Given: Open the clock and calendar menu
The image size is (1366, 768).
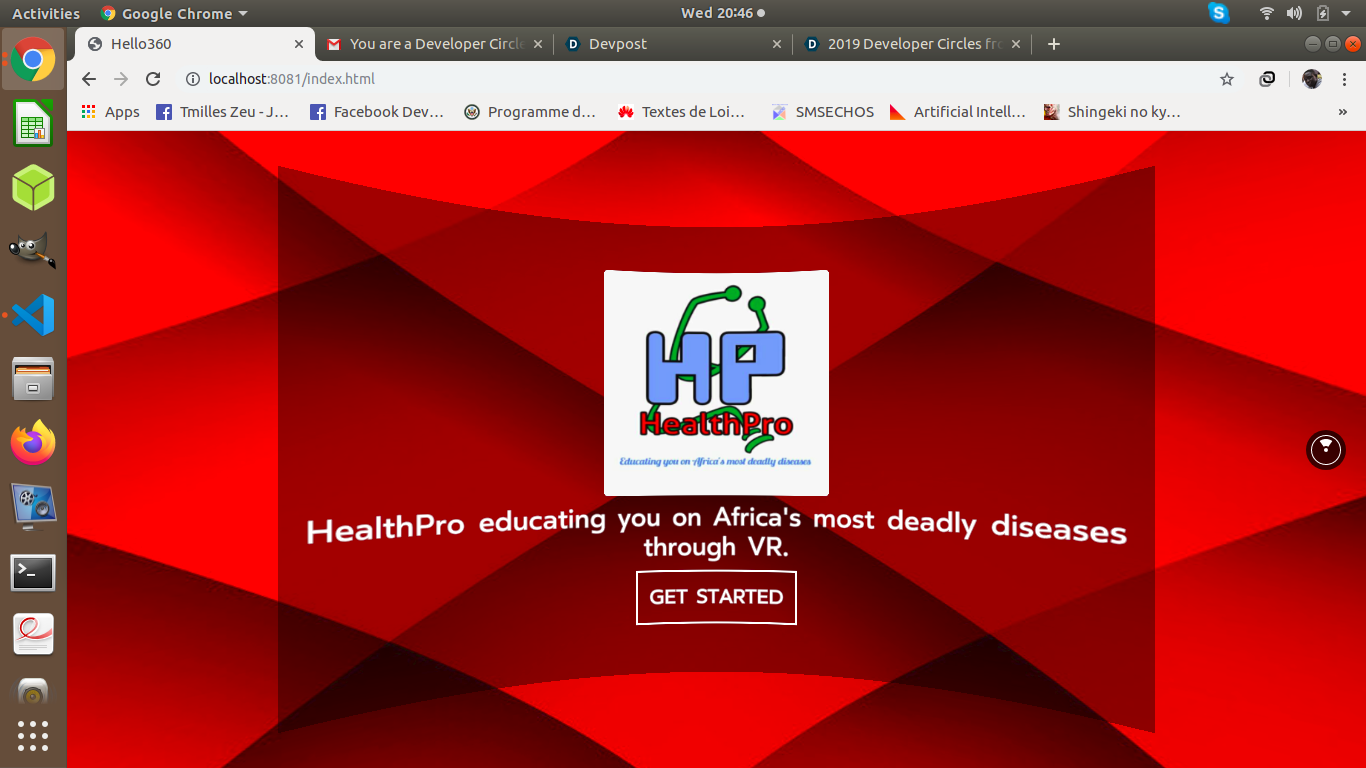Looking at the screenshot, I should 723,13.
